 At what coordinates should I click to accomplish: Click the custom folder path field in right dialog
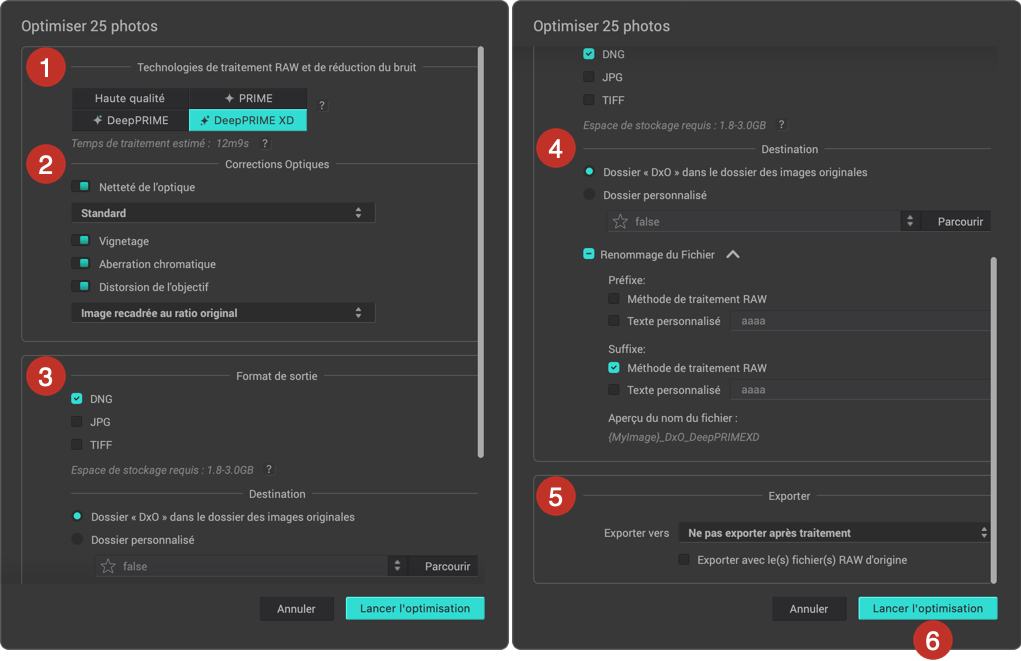tap(754, 221)
